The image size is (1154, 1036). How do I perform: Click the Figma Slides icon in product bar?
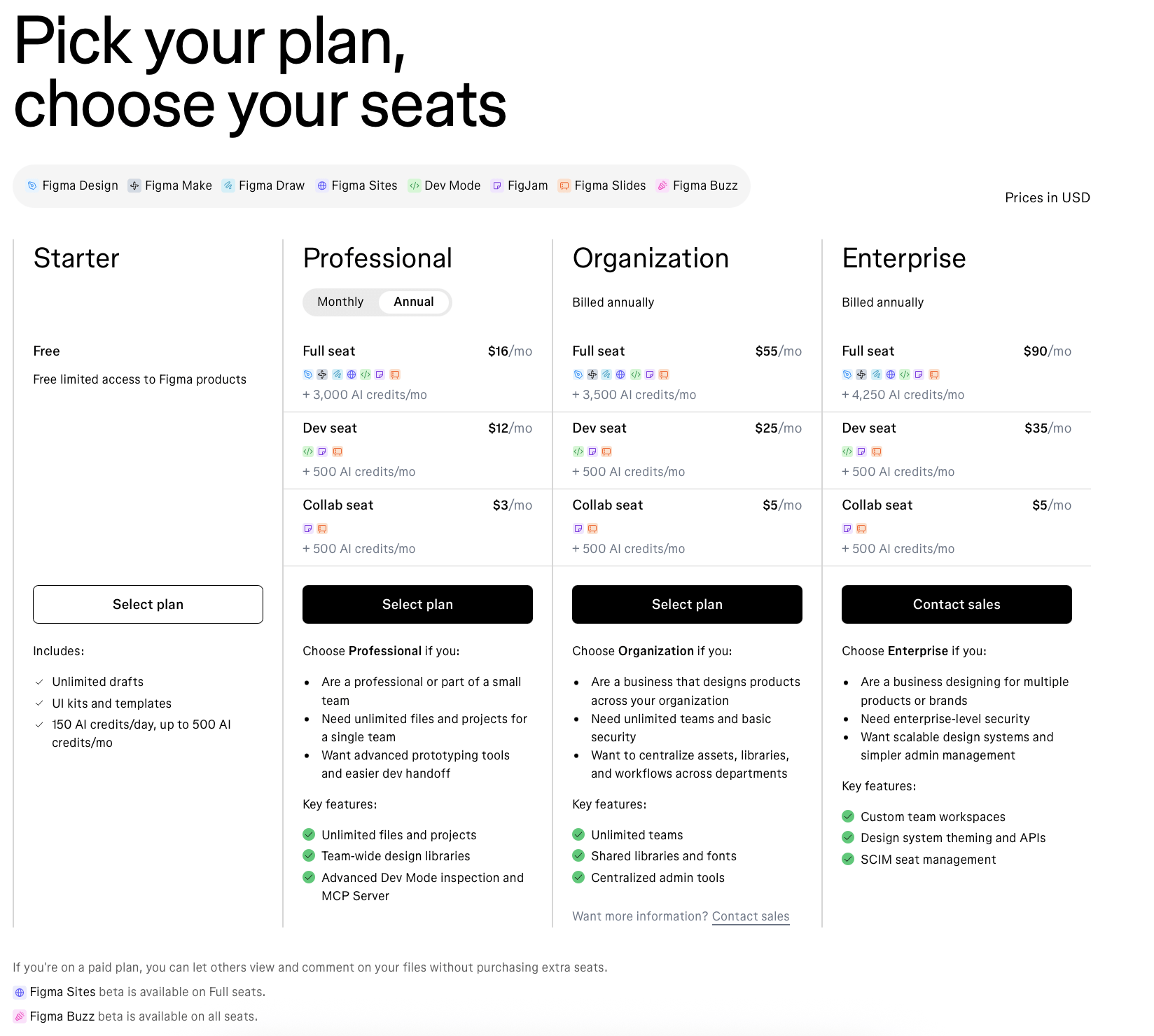(x=564, y=185)
